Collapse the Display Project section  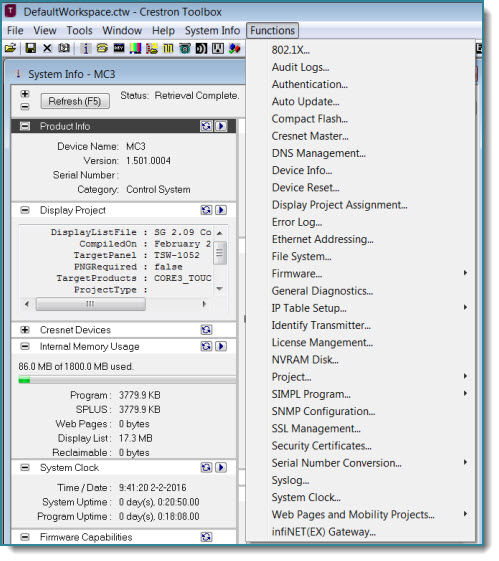tap(25, 210)
